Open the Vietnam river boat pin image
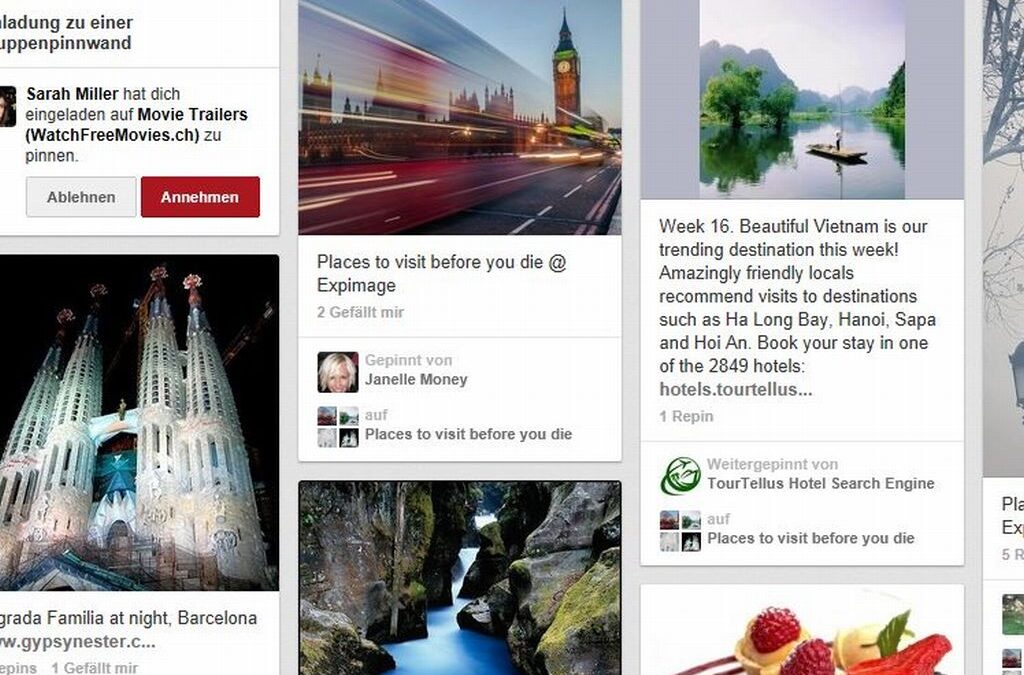This screenshot has width=1024, height=675. point(802,99)
